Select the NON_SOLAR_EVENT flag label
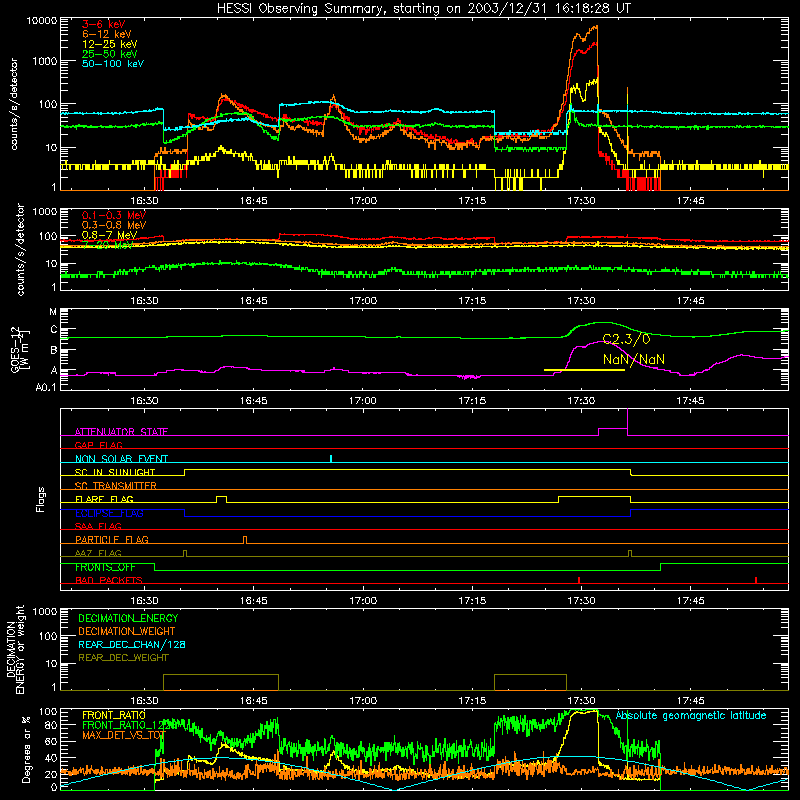The image size is (800, 800). point(121,459)
